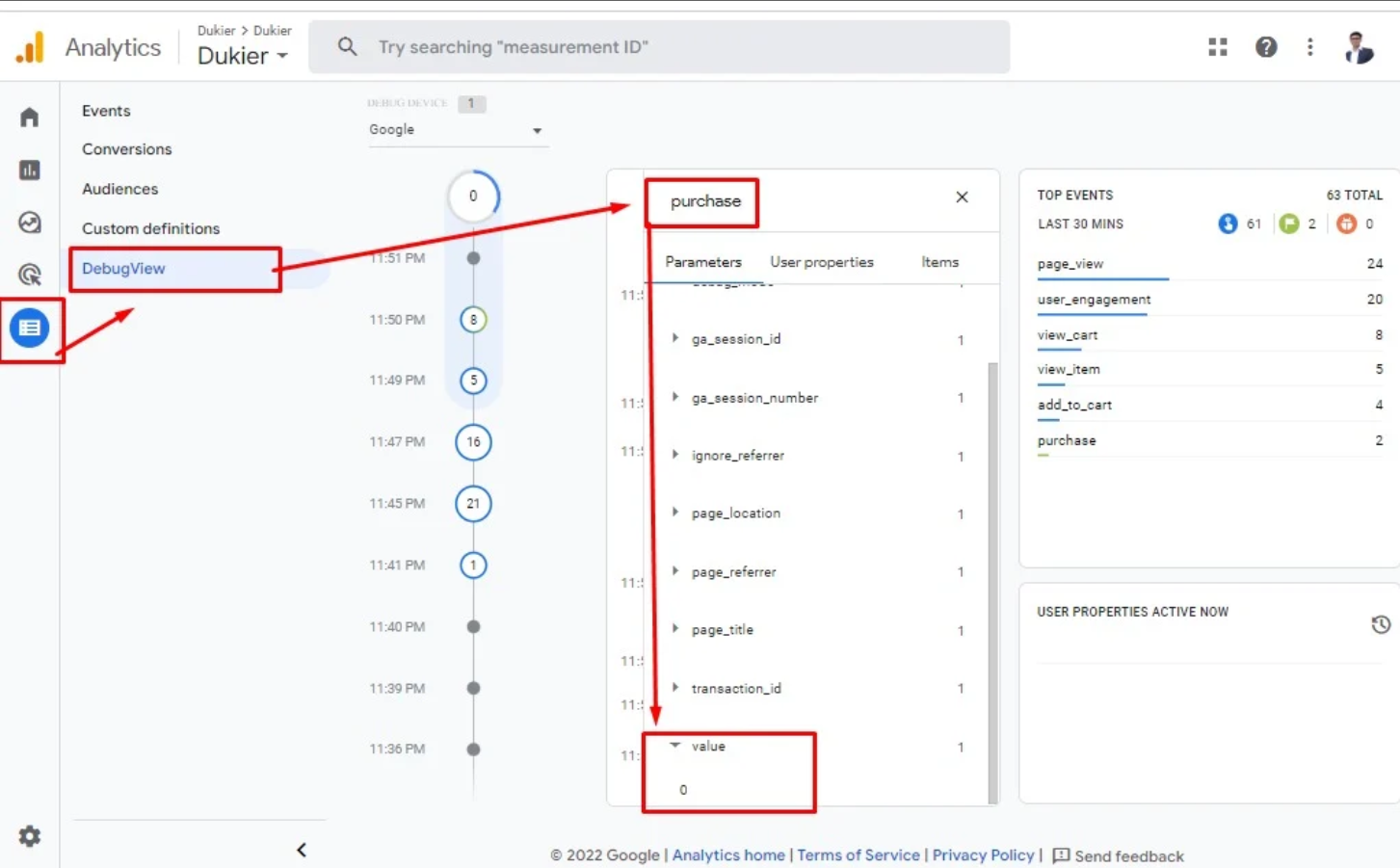Open the Dukier property selector dropdown
Viewport: 1400px width, 868px height.
(243, 56)
